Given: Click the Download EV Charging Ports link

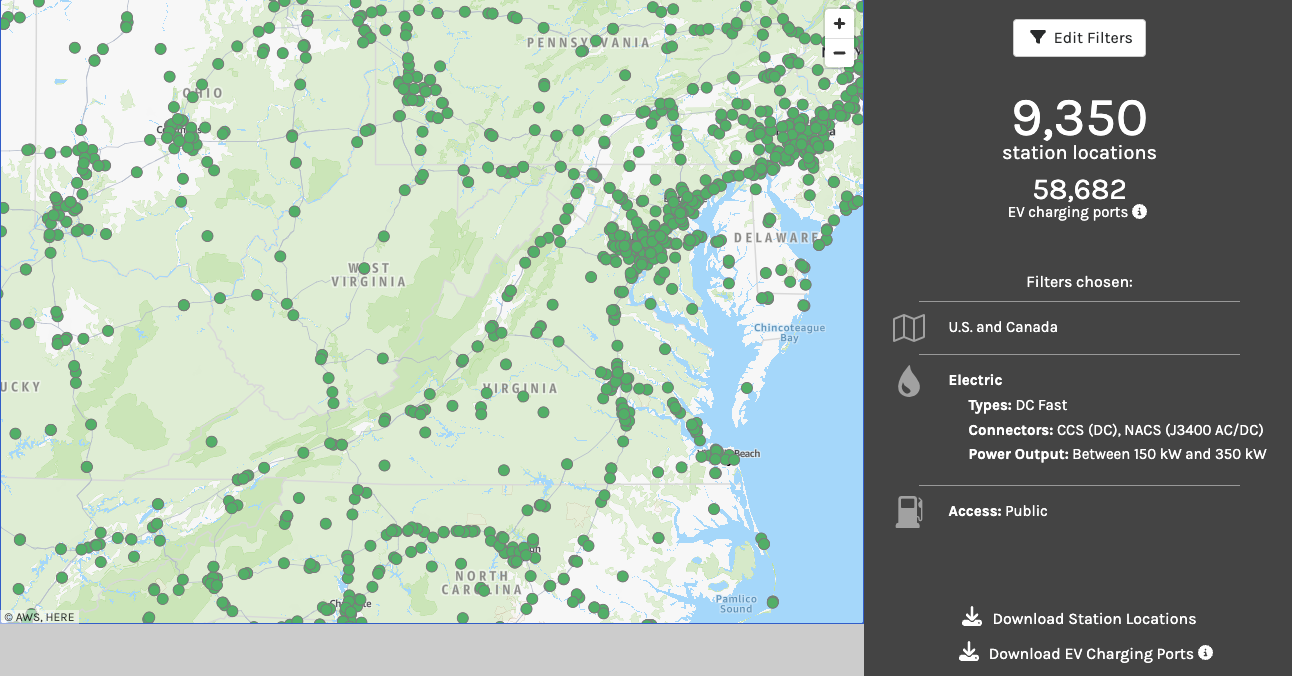Looking at the screenshot, I should [x=1091, y=654].
